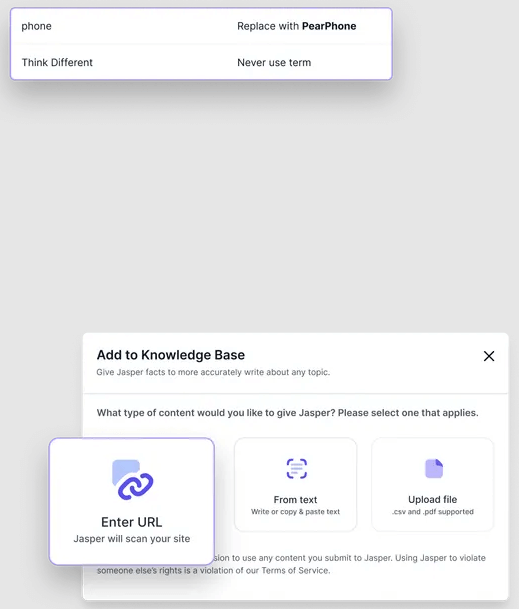Click the 'Replace with PearPhone' rule

pos(297,26)
